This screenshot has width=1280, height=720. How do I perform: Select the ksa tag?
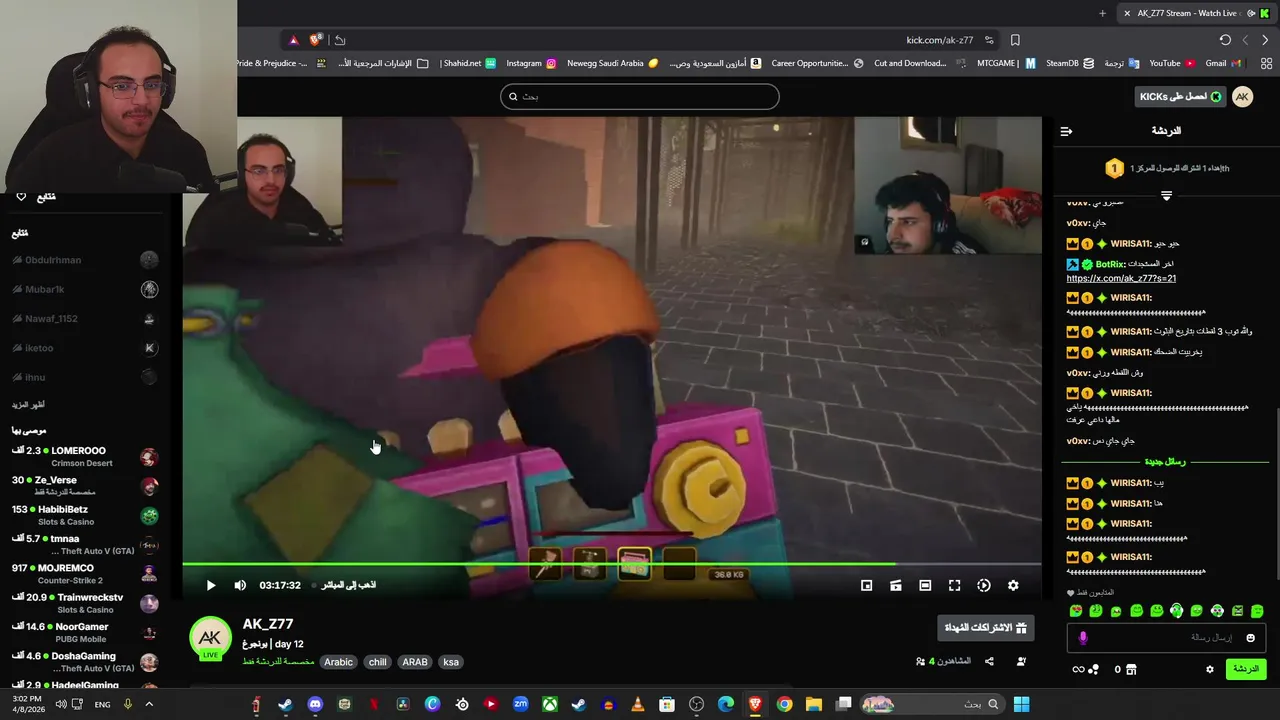coord(451,662)
